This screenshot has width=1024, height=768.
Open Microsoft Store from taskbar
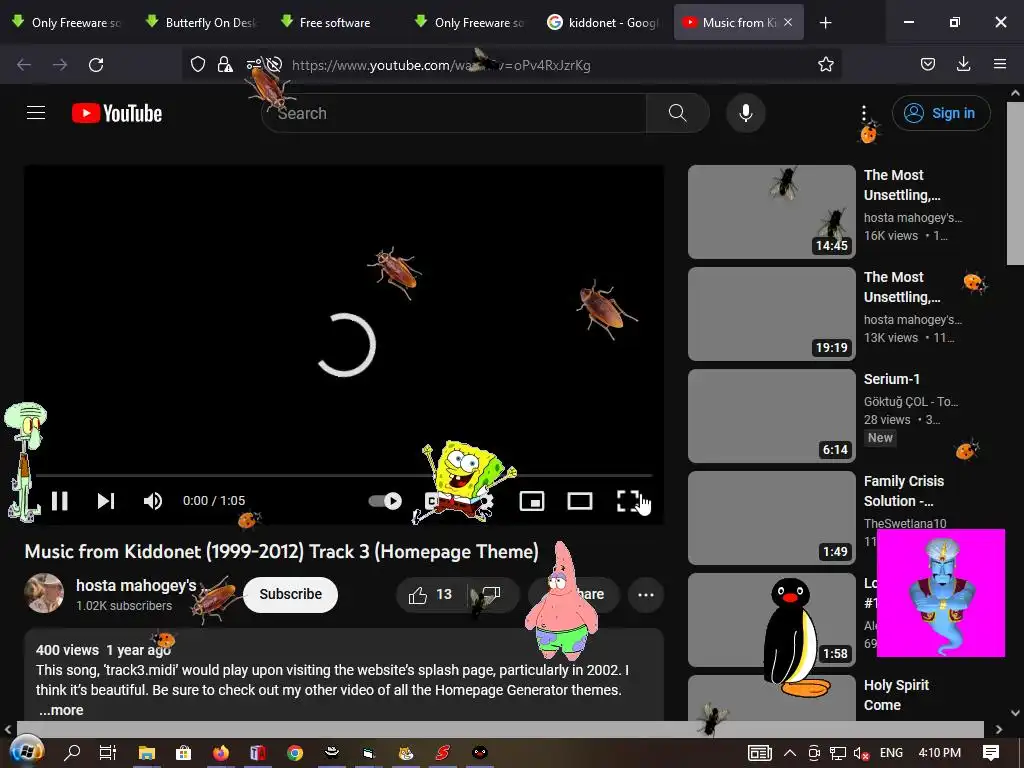184,752
